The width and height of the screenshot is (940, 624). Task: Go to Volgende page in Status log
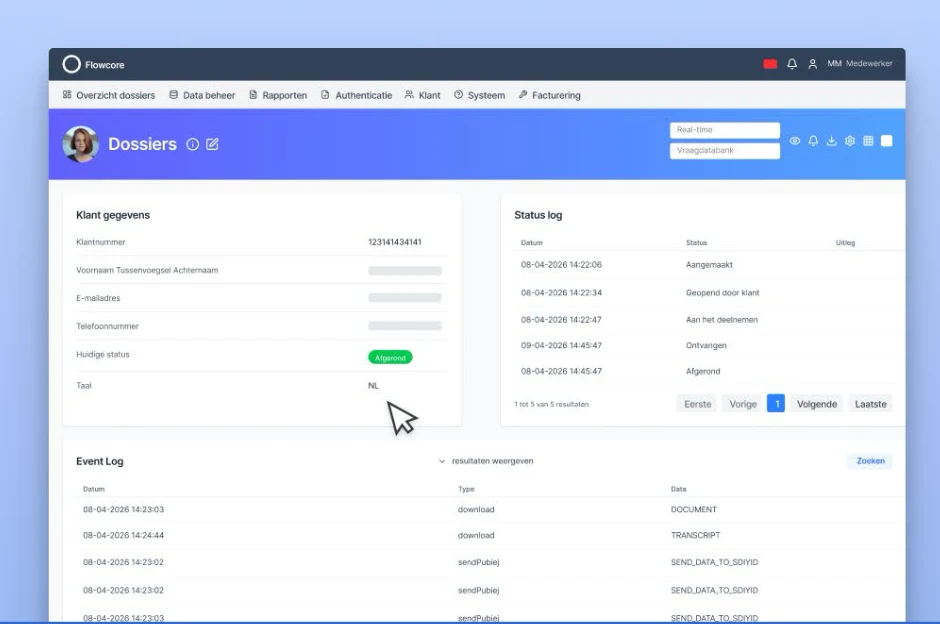point(817,404)
